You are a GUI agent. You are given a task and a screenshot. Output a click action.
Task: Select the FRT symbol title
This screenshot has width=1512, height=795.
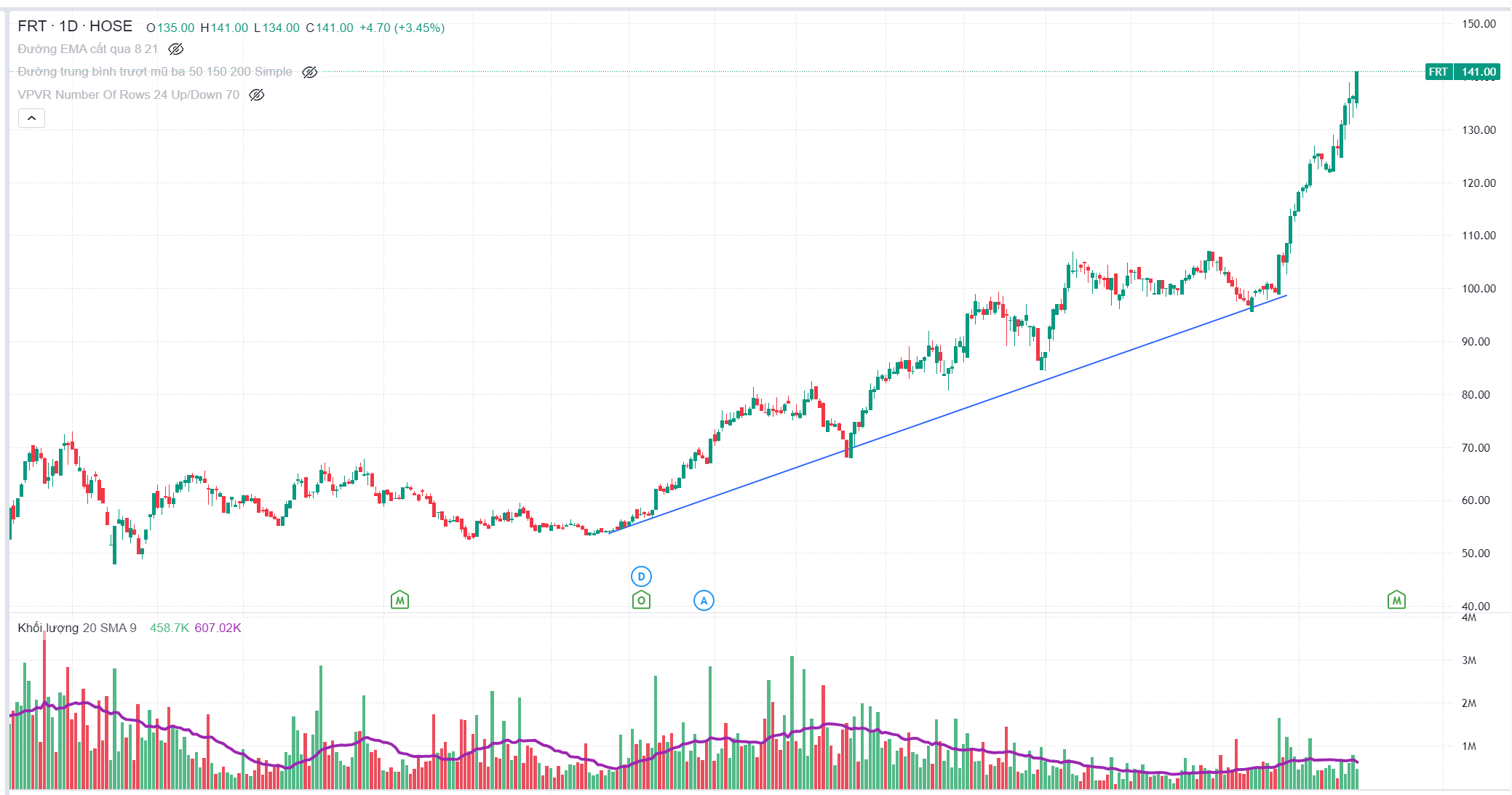pos(32,27)
